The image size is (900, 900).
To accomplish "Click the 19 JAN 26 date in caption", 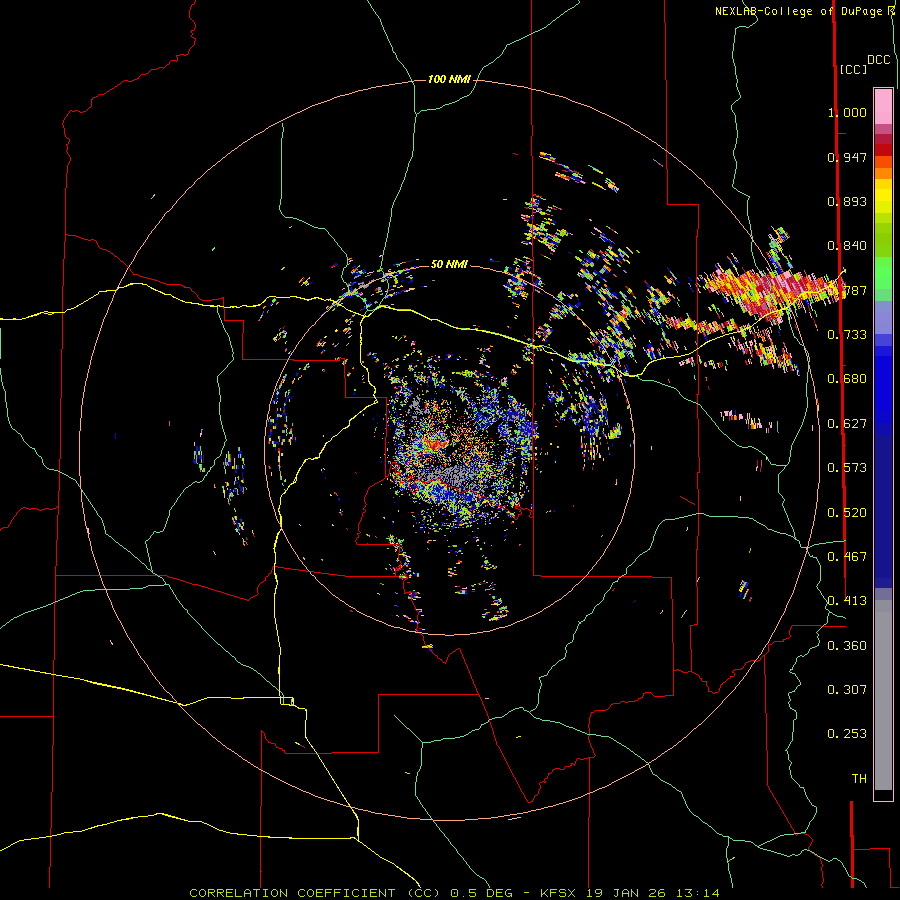I will (x=626, y=893).
